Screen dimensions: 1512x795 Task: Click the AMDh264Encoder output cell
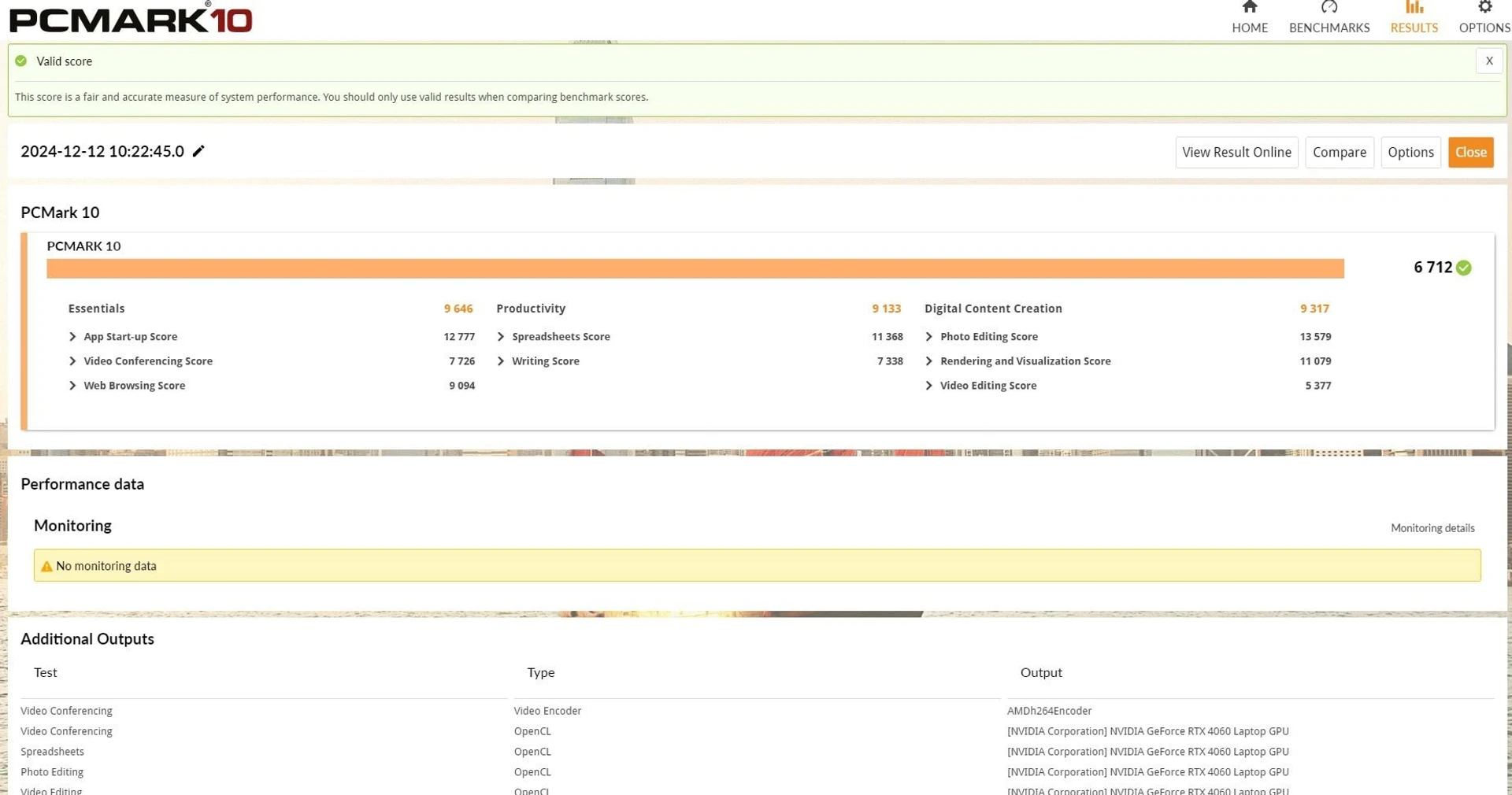[1049, 711]
